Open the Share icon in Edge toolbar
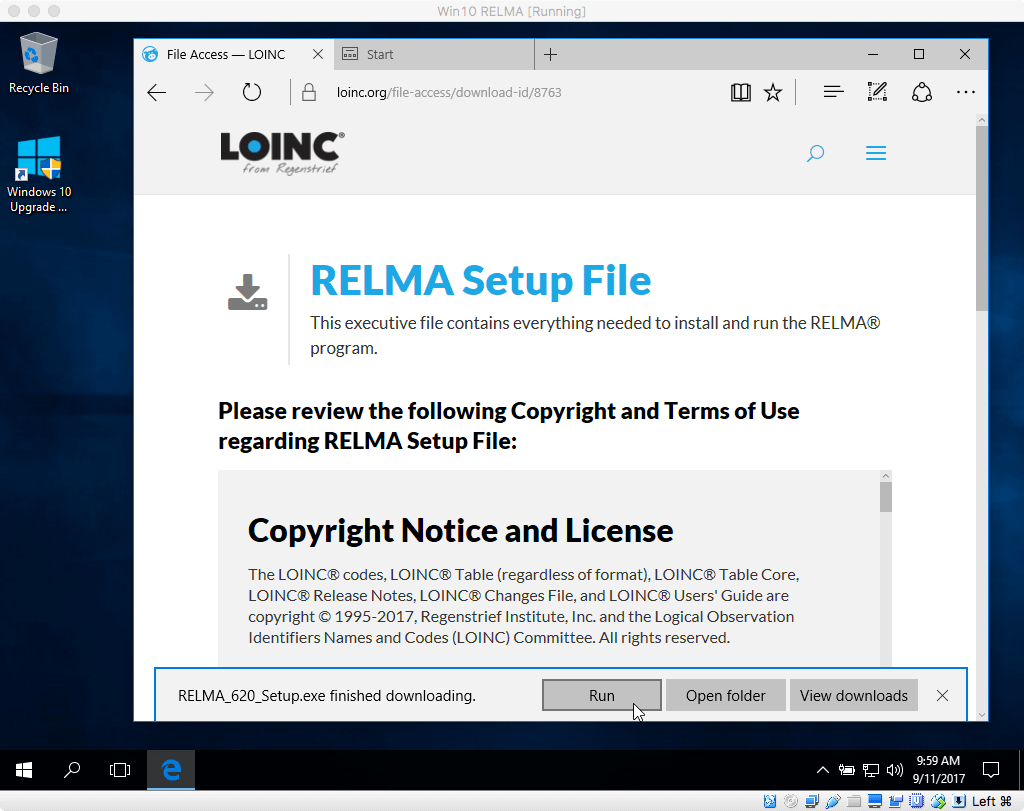 921,92
